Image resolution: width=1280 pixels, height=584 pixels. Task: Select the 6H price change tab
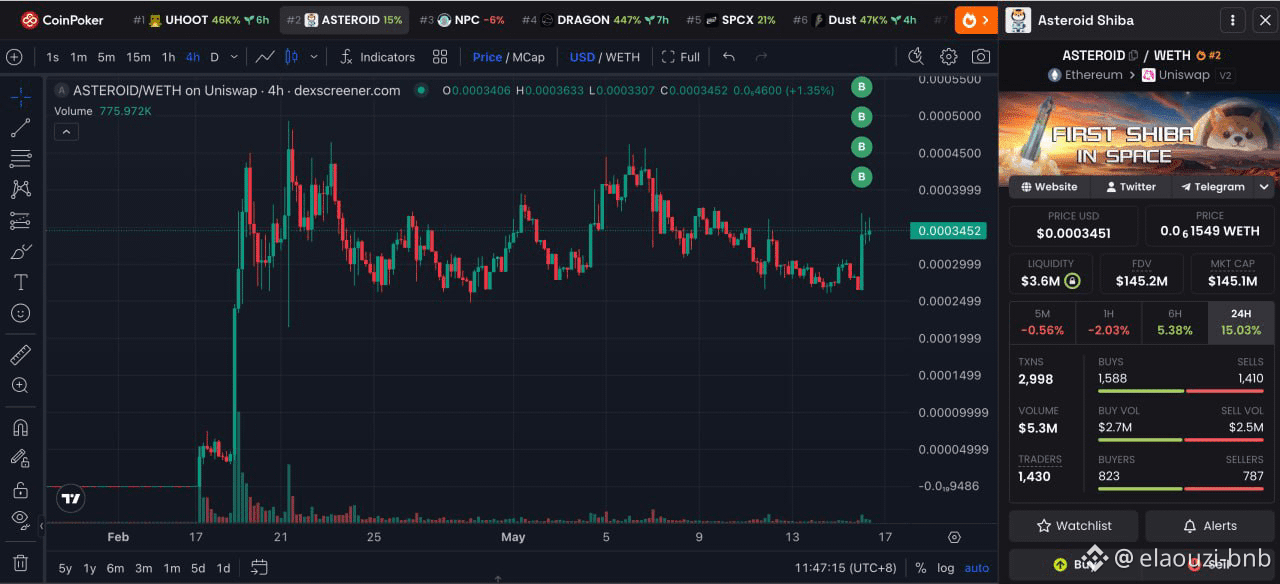point(1174,322)
